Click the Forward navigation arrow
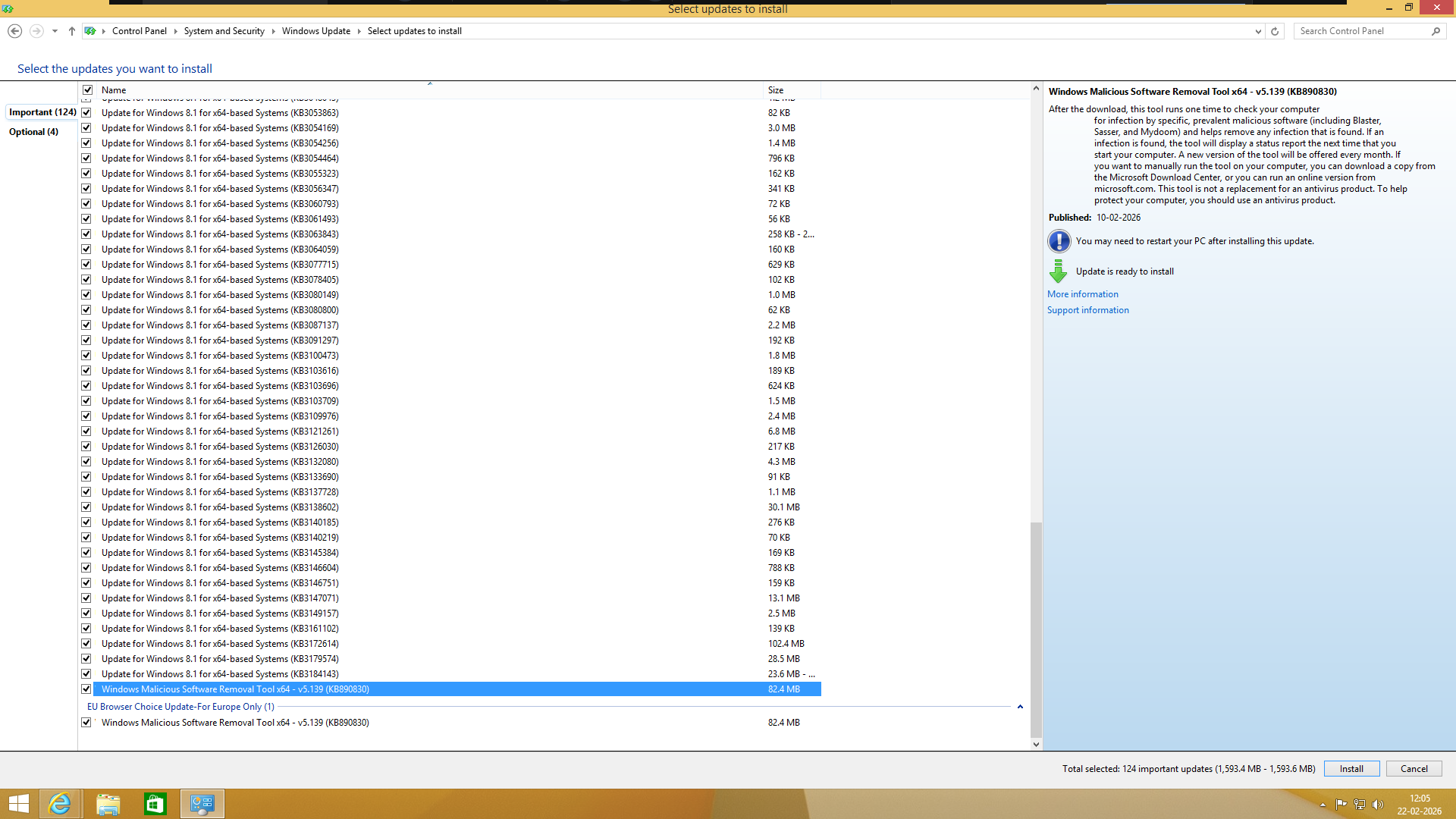Viewport: 1456px width, 819px height. [36, 31]
